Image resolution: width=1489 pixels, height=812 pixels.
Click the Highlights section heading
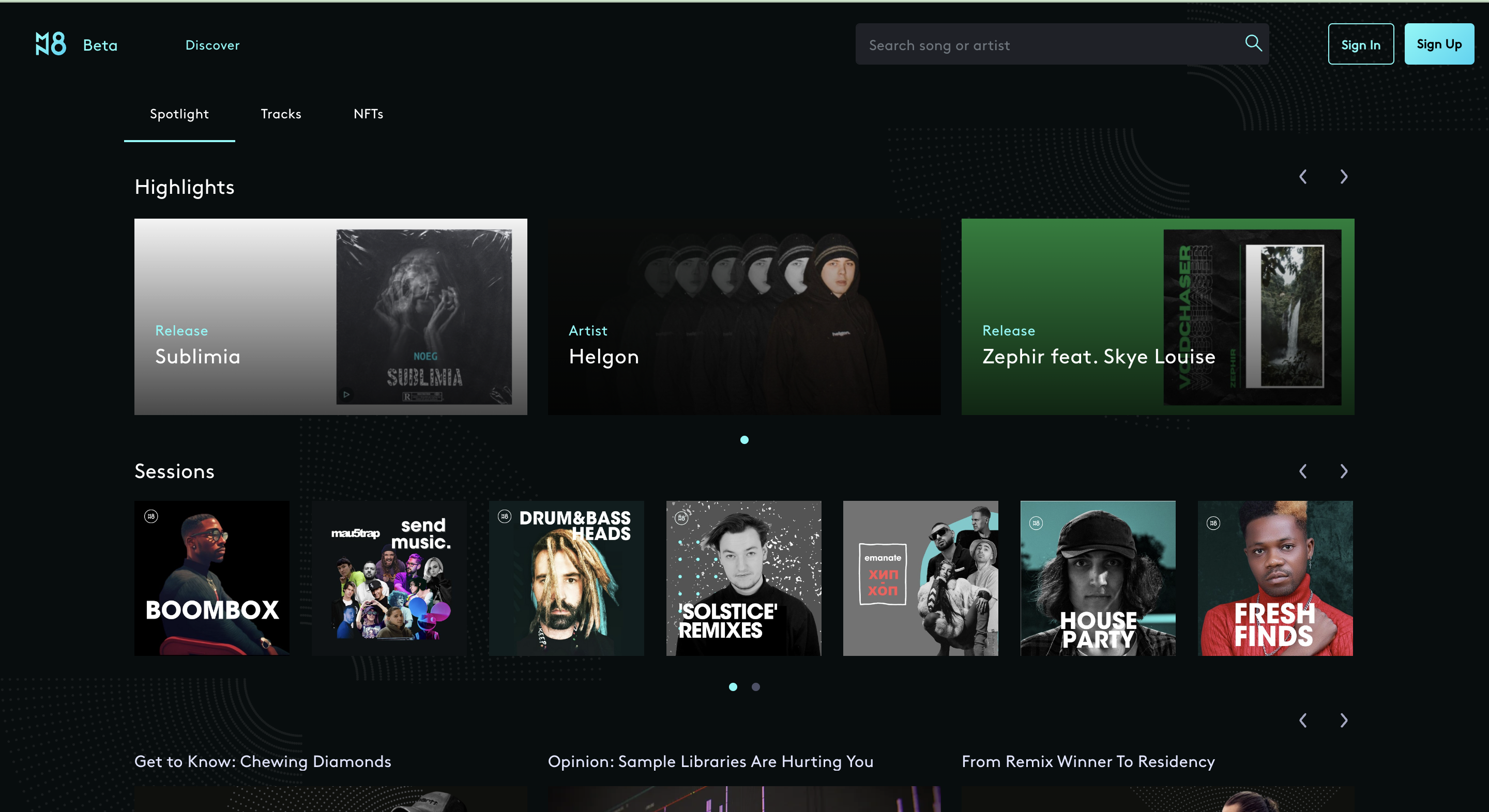click(x=185, y=187)
